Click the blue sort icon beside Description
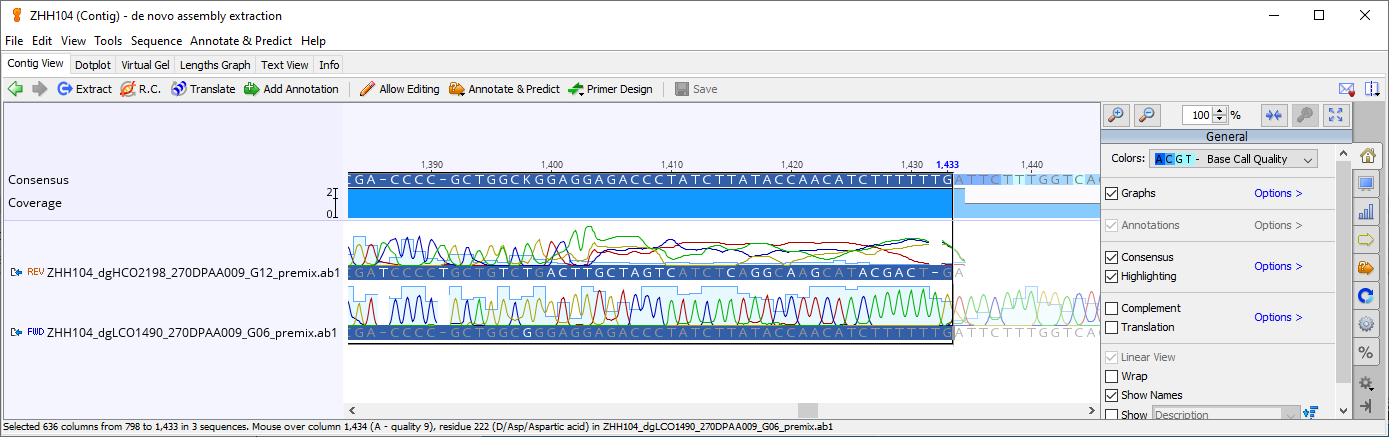1389x437 pixels. click(1312, 412)
